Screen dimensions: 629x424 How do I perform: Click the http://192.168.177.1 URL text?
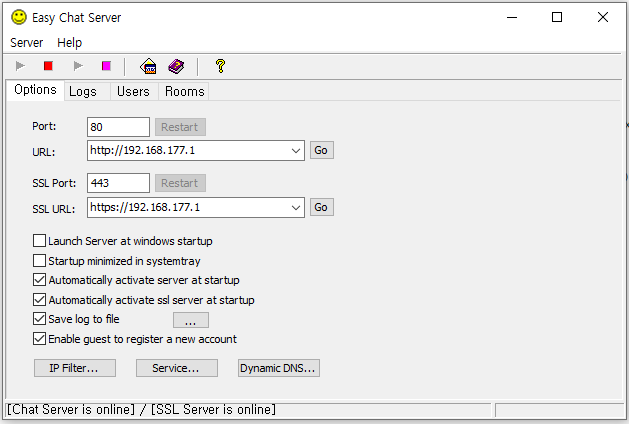tap(142, 150)
